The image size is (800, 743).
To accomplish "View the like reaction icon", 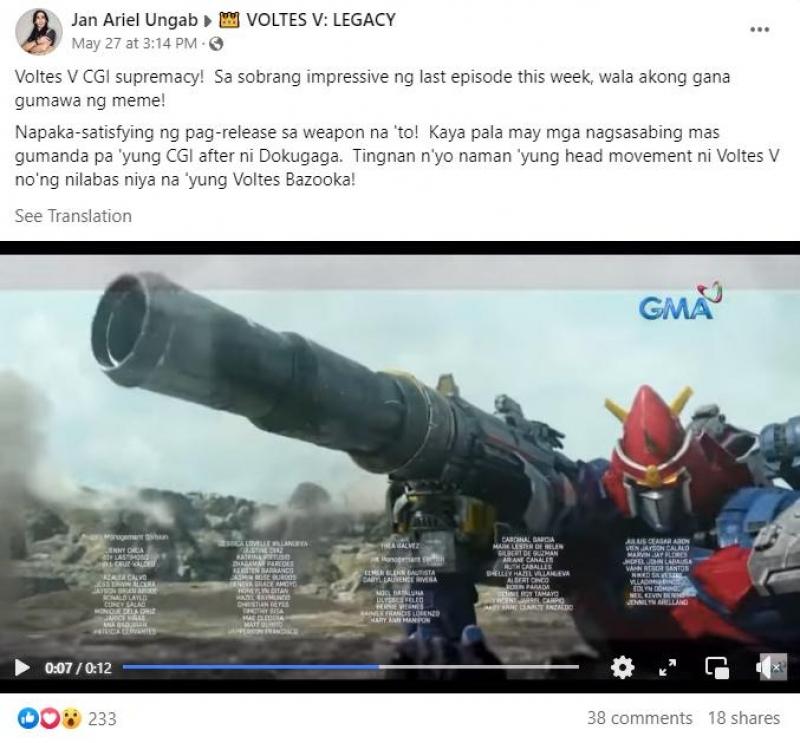I will [28, 719].
